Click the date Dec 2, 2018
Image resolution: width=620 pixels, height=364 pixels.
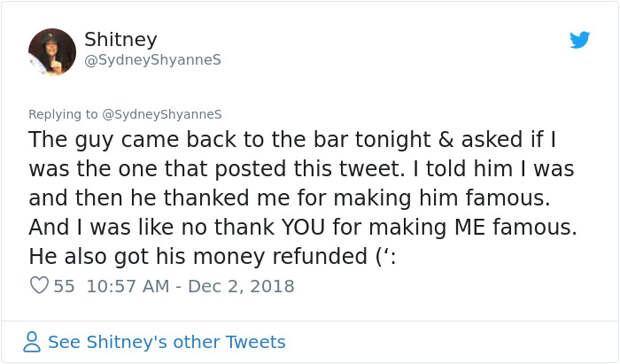pyautogui.click(x=241, y=286)
